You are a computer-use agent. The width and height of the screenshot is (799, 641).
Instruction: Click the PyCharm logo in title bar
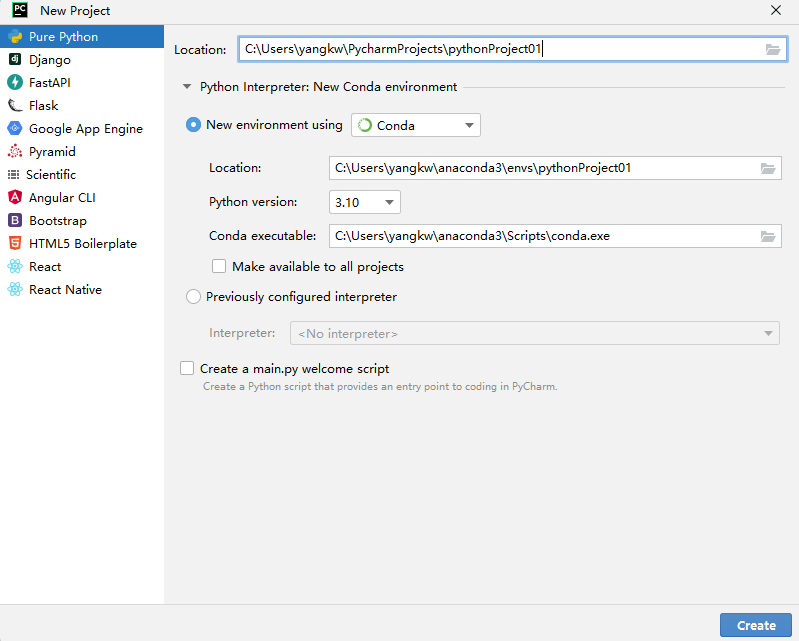point(20,10)
